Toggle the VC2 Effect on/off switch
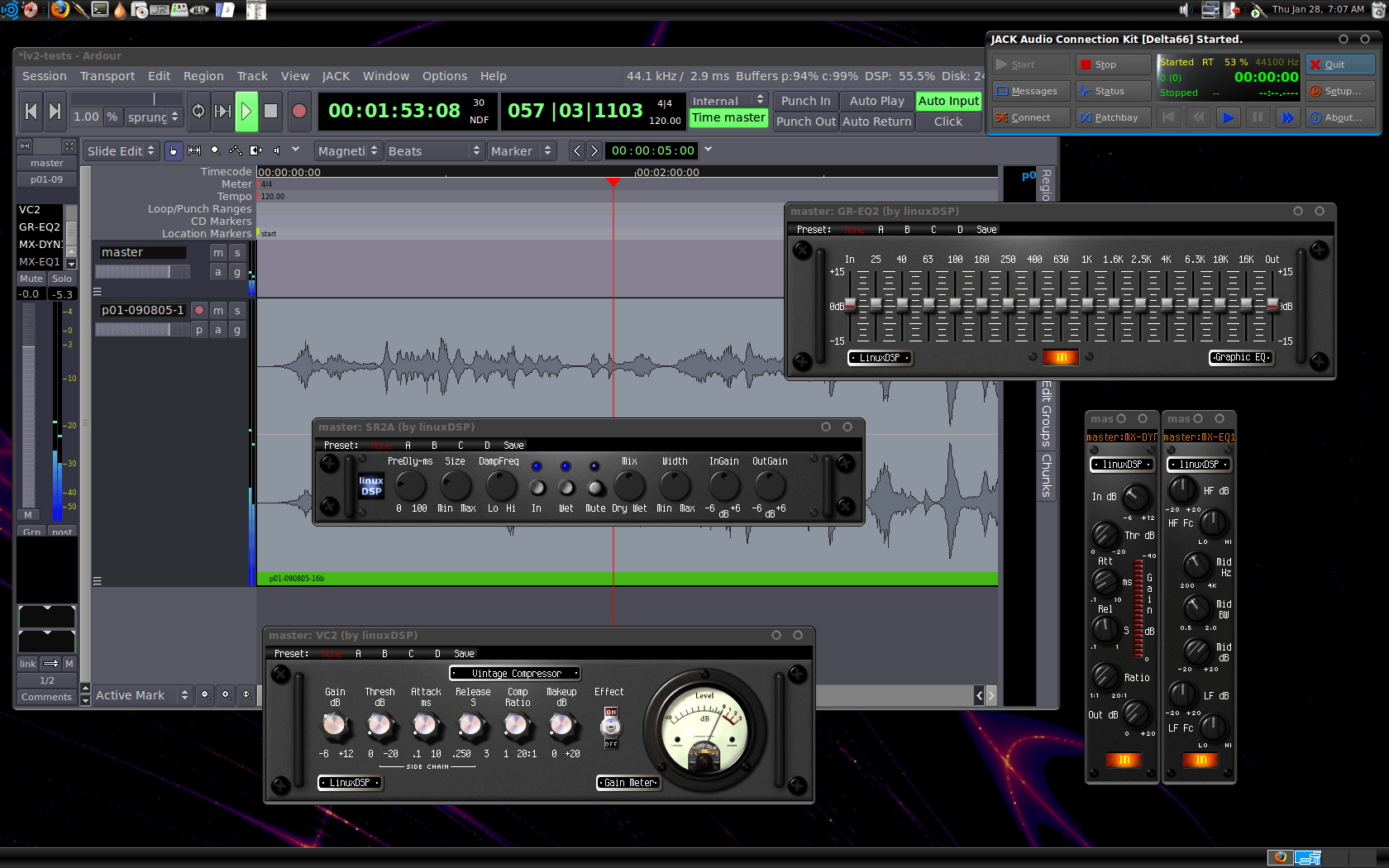The width and height of the screenshot is (1389, 868). click(x=610, y=727)
